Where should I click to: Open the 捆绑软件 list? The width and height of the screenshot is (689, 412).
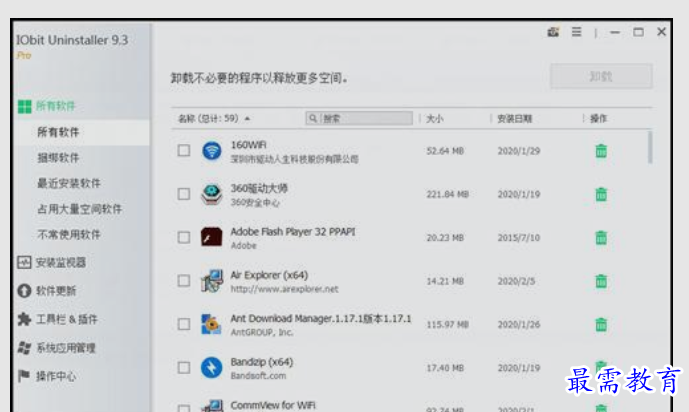58,158
